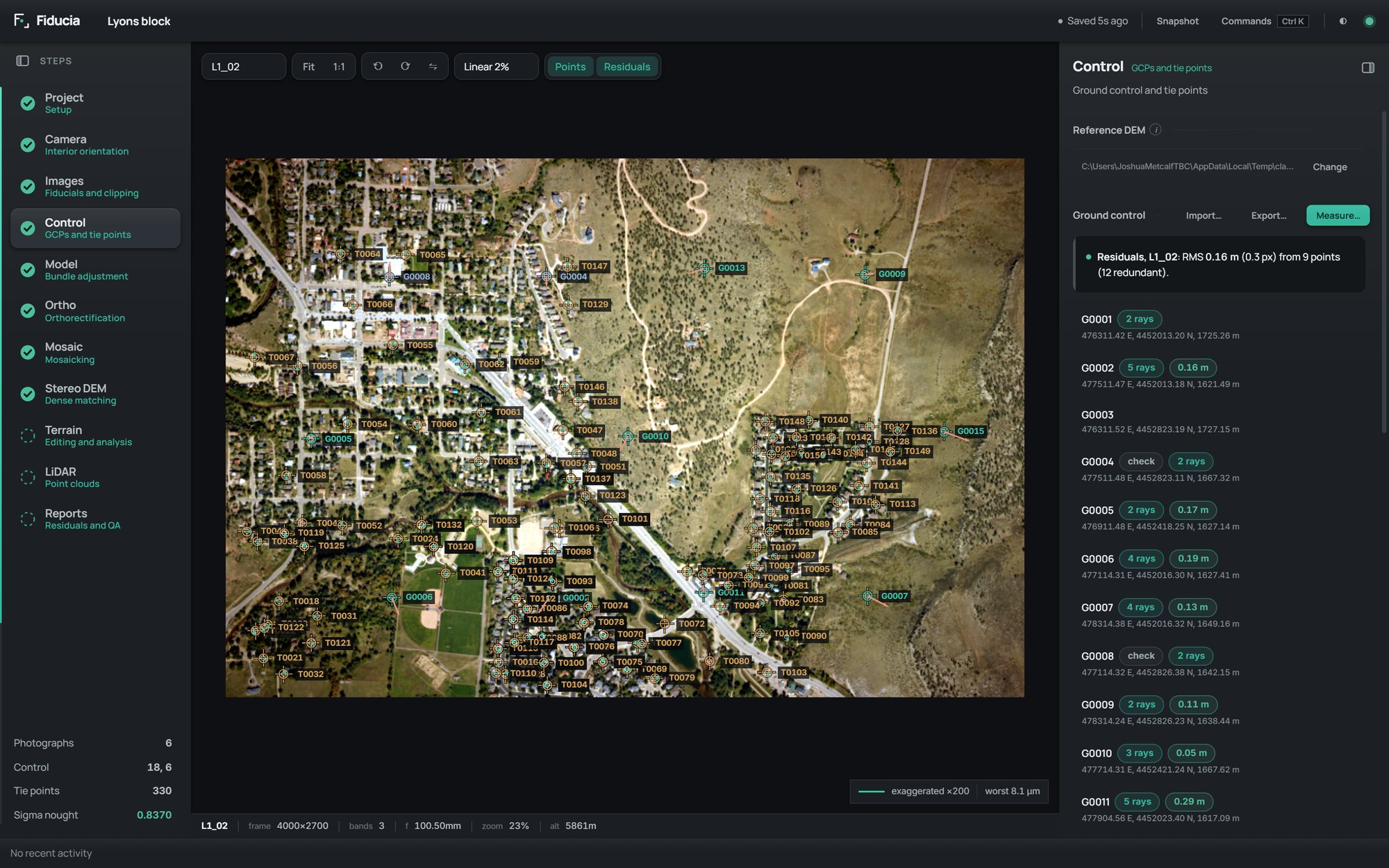Open Reference DEM info icon
The width and height of the screenshot is (1389, 868).
coord(1156,130)
